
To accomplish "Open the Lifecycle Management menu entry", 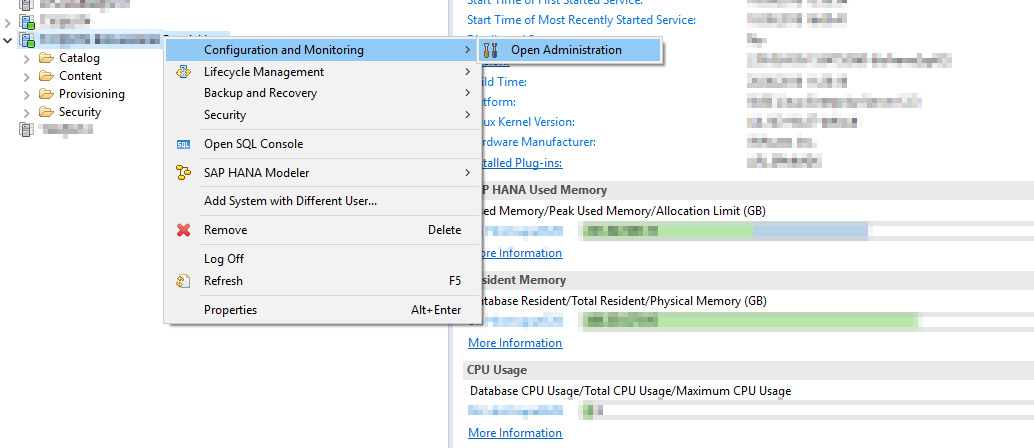I will [320, 71].
